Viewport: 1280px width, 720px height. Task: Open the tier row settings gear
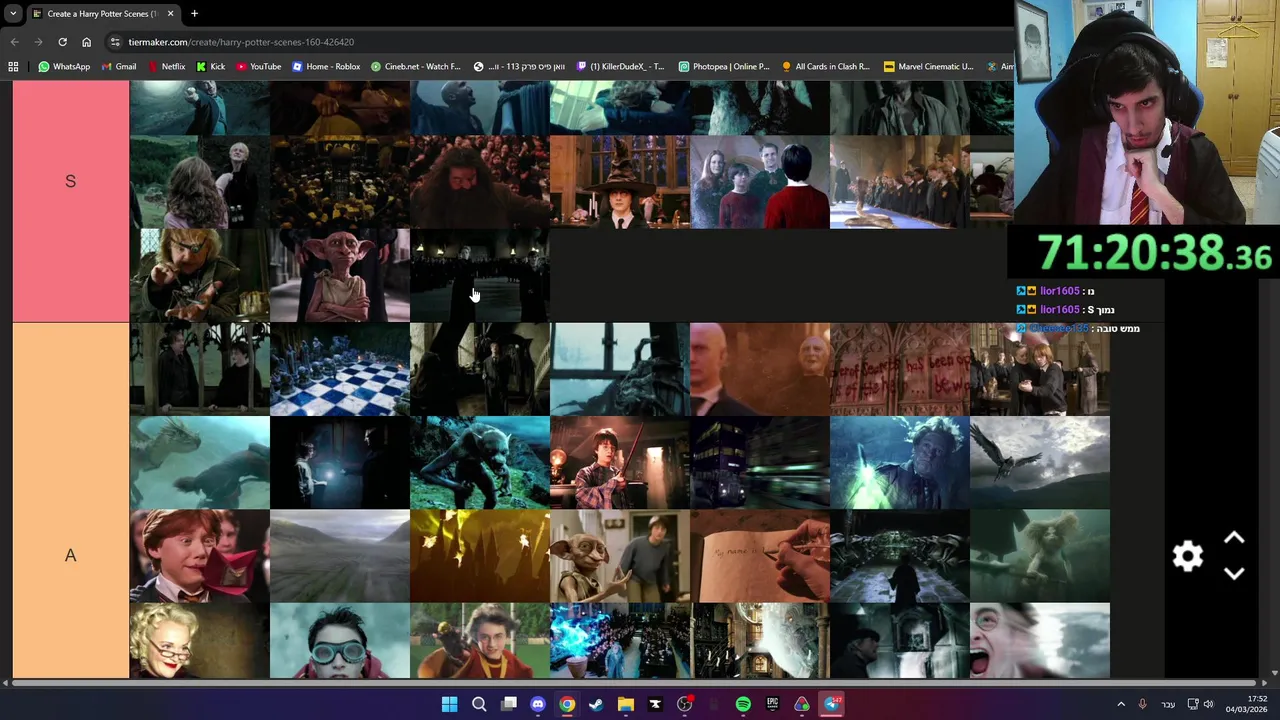(x=1188, y=556)
